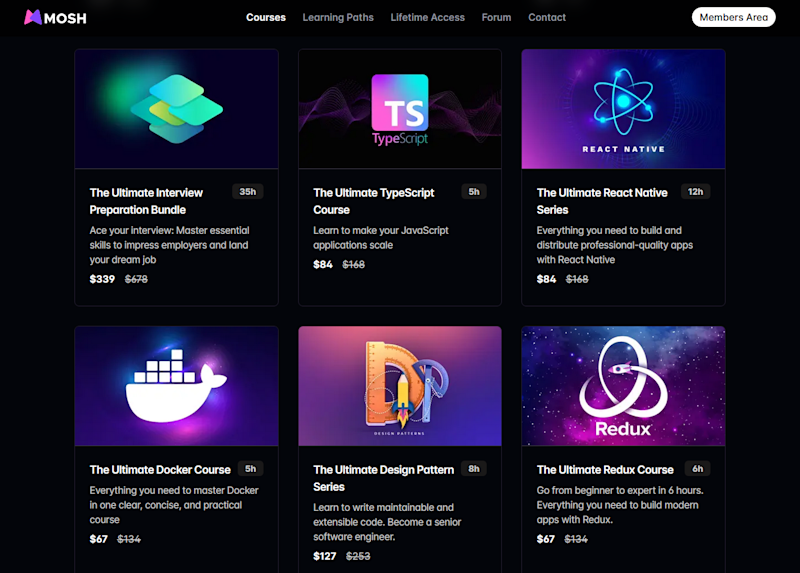
Task: Select The Ultimate Redux Course title
Action: pyautogui.click(x=605, y=469)
